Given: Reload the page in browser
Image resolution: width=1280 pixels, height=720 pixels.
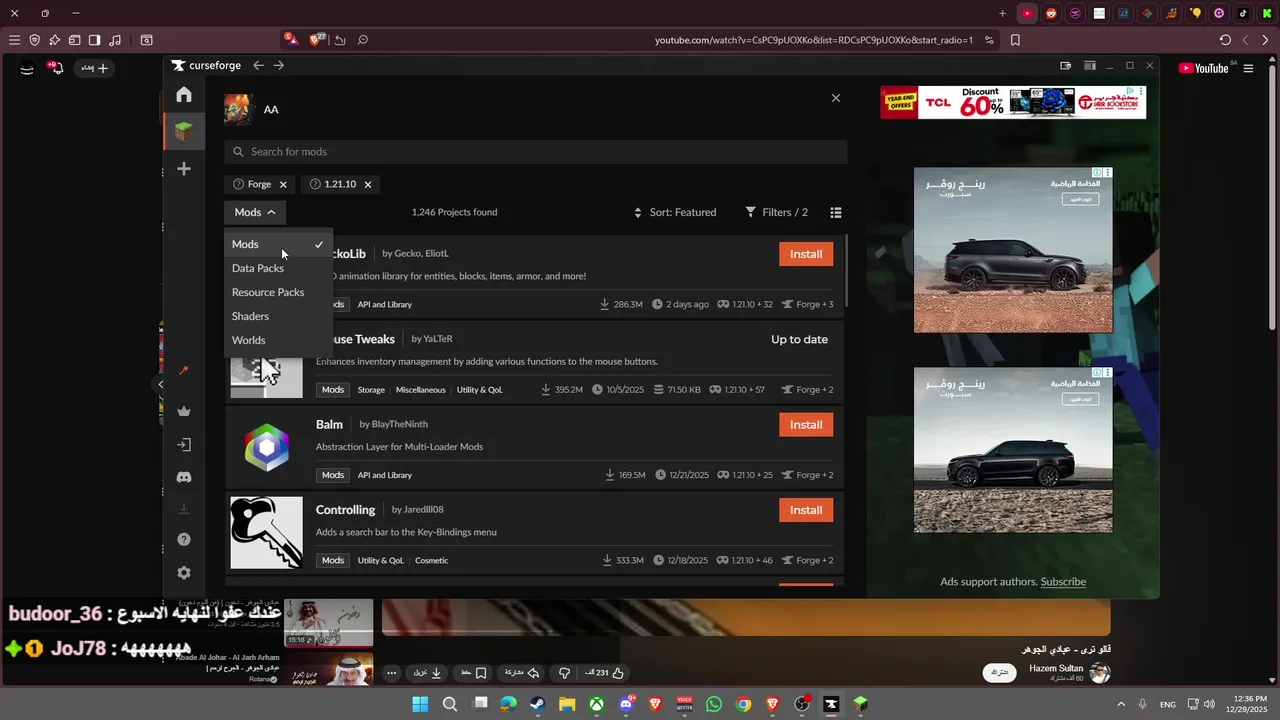Looking at the screenshot, I should tap(1225, 40).
